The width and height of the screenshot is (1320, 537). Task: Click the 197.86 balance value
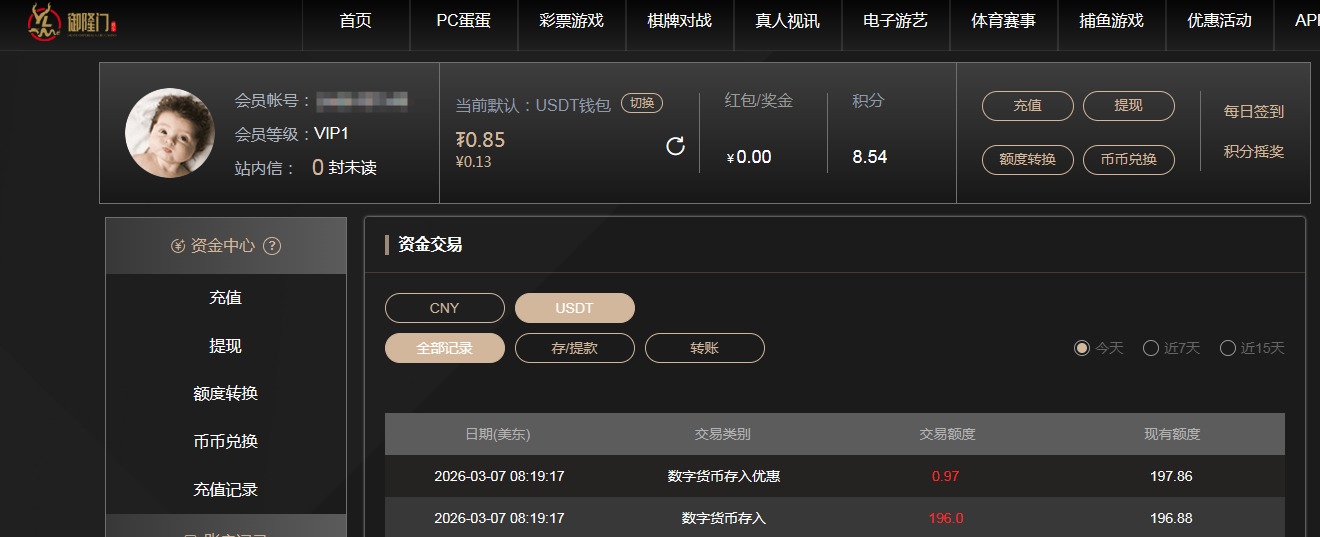tap(1171, 477)
